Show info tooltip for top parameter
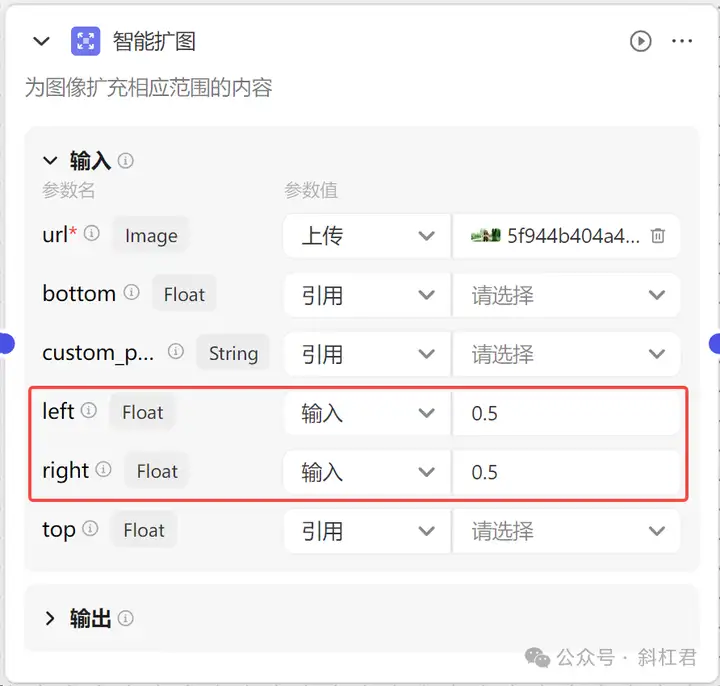This screenshot has height=686, width=720. [90, 529]
